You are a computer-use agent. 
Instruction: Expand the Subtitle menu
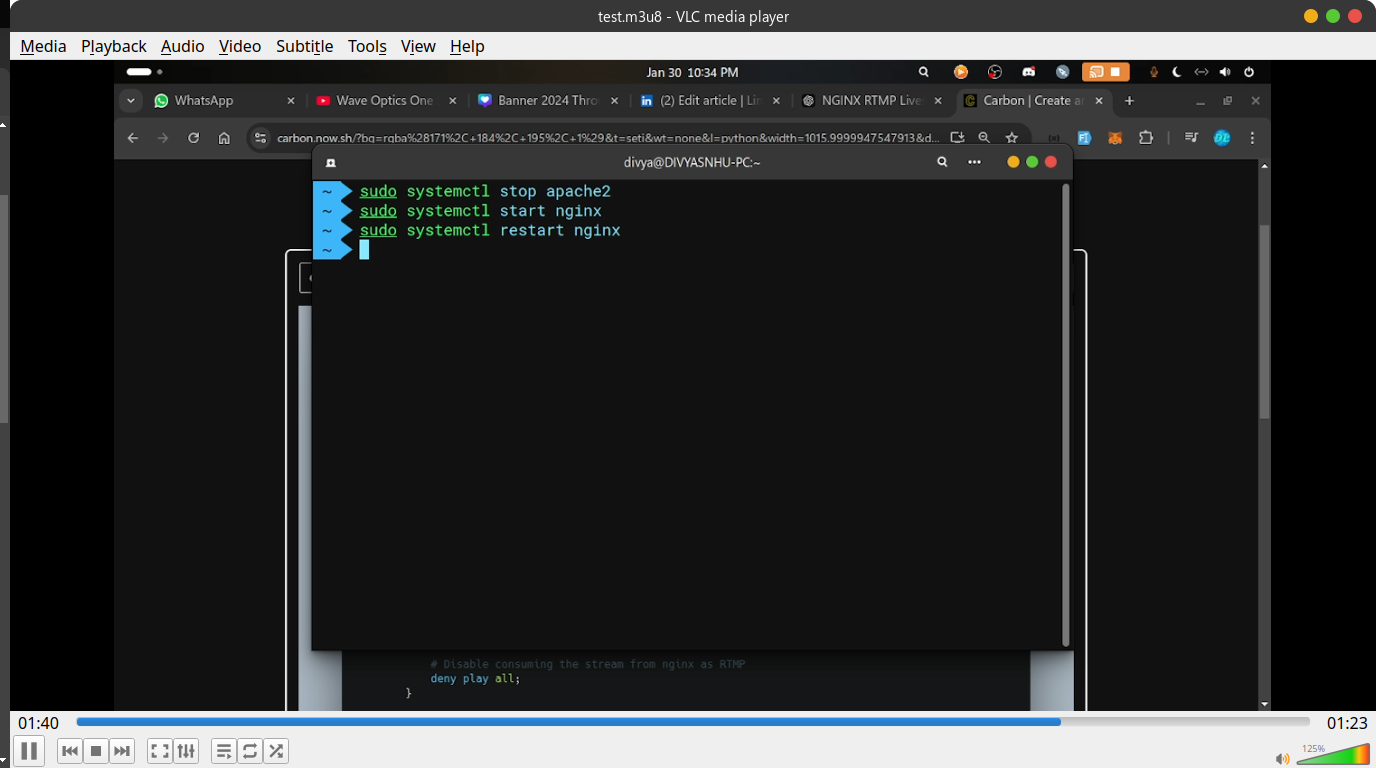(305, 46)
